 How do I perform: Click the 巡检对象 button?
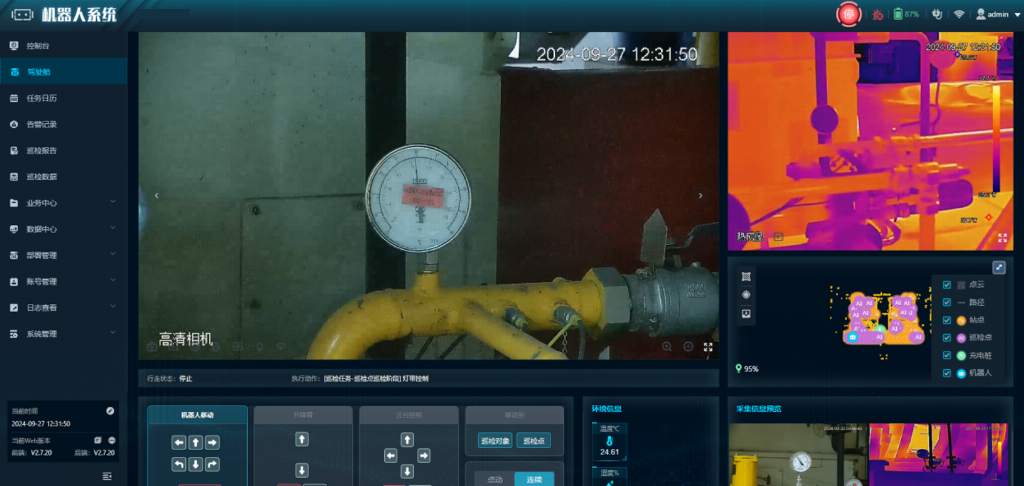pyautogui.click(x=494, y=440)
